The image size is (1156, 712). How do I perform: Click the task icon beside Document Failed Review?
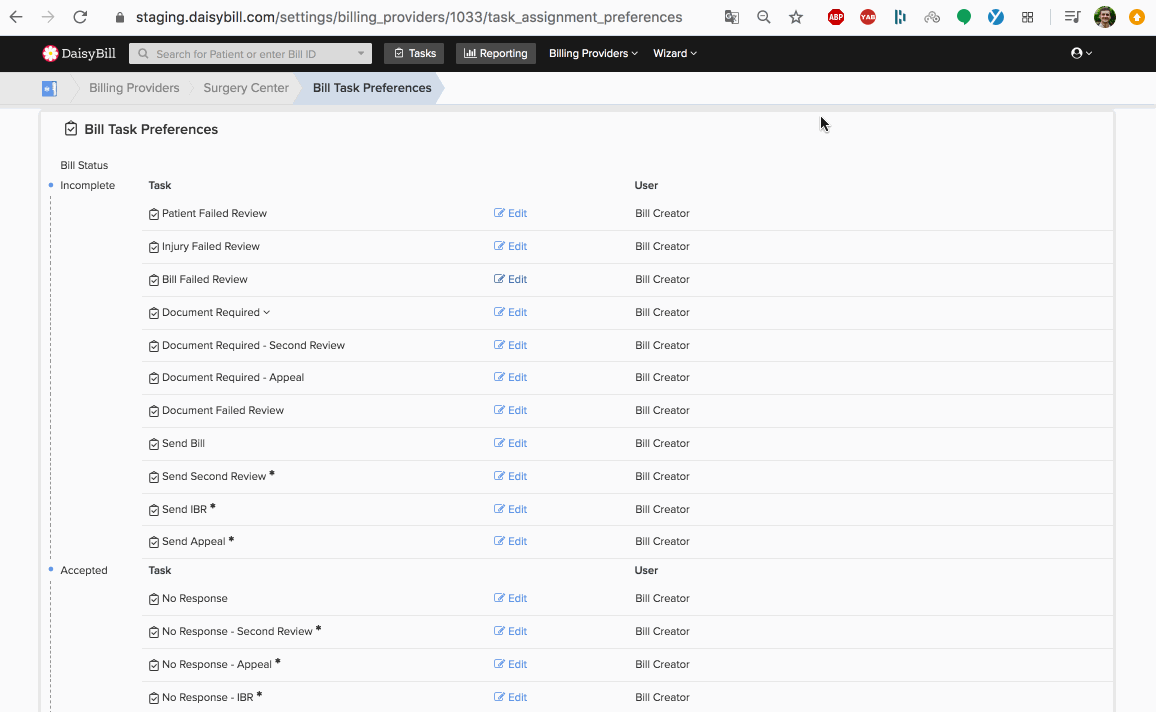[x=153, y=411]
